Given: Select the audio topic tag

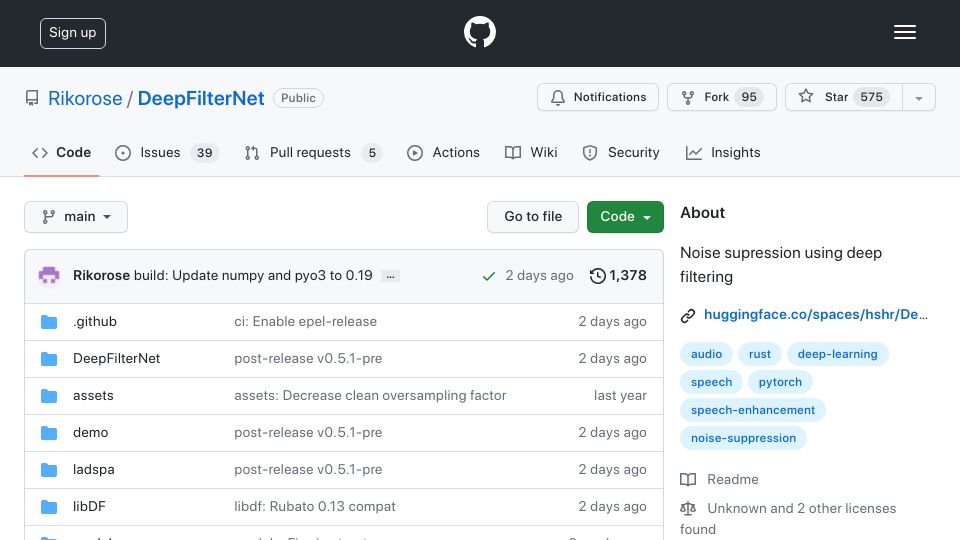Looking at the screenshot, I should click(x=706, y=354).
